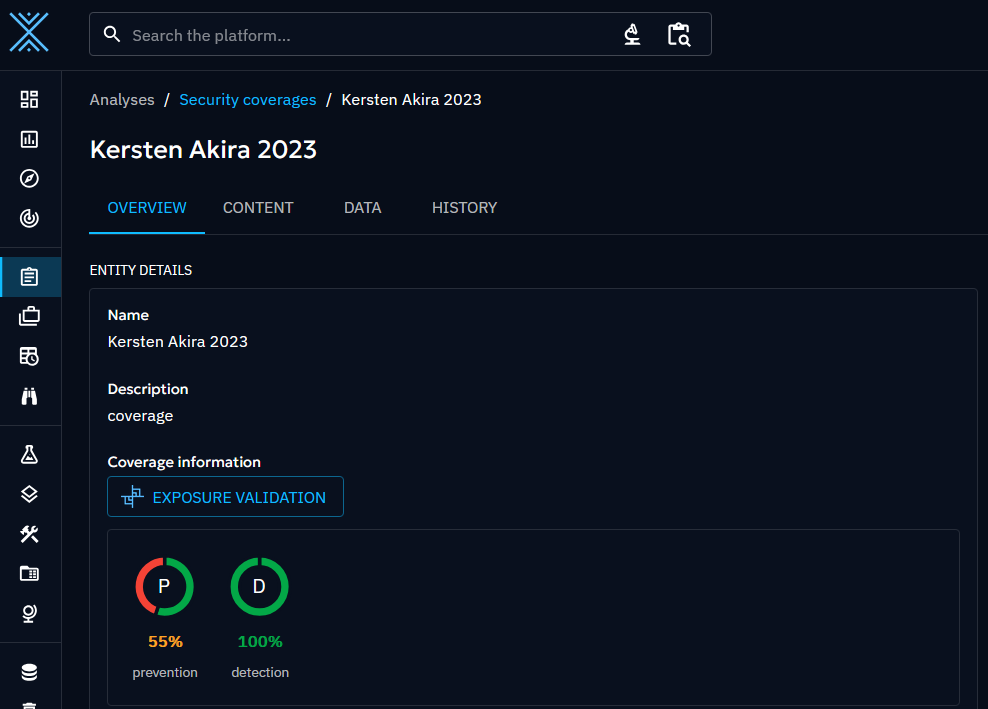Open the Data database icon in sidebar
The image size is (988, 709).
coord(29,672)
